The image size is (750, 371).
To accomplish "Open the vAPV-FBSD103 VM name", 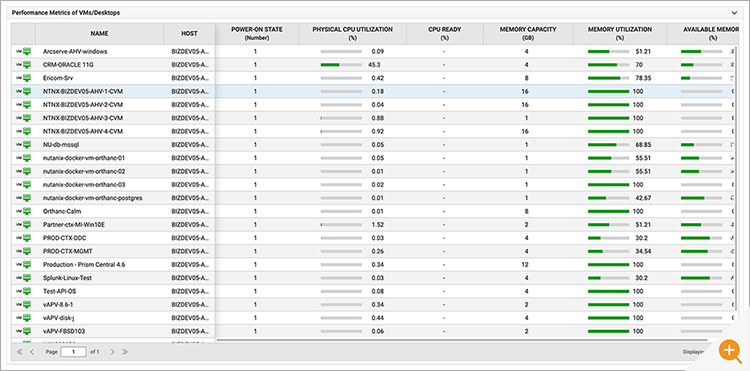I will pos(64,331).
